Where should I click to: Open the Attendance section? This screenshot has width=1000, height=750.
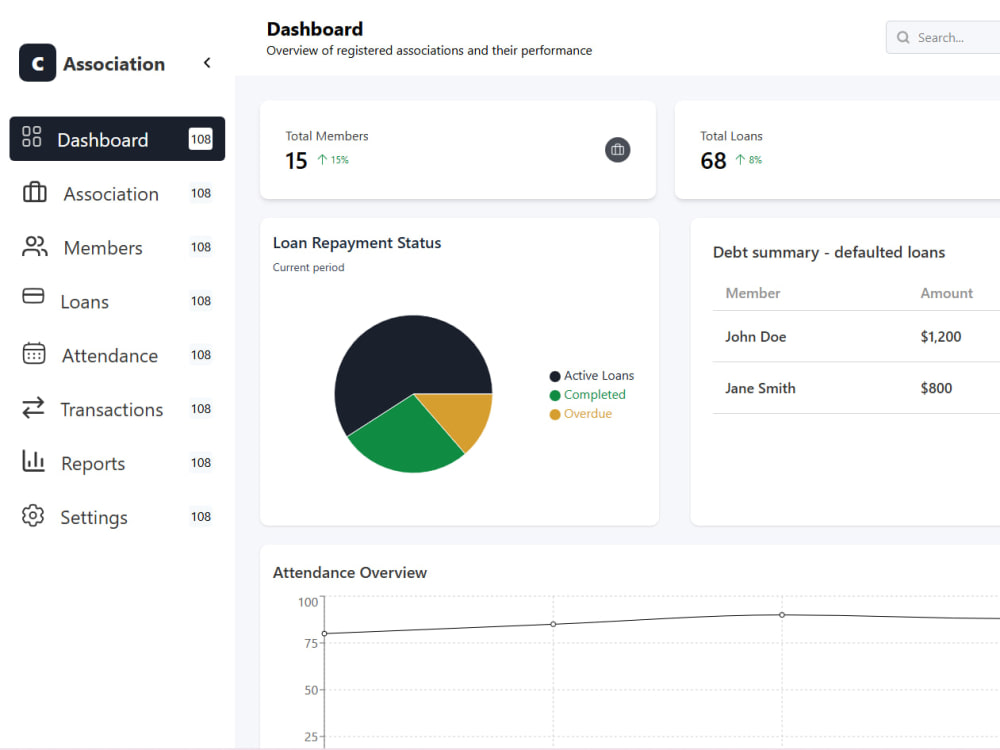[117, 355]
